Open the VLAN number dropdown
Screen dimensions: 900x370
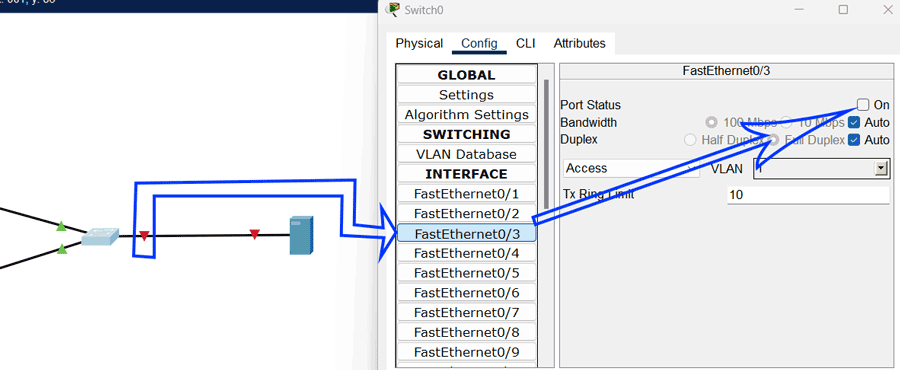pyautogui.click(x=821, y=168)
